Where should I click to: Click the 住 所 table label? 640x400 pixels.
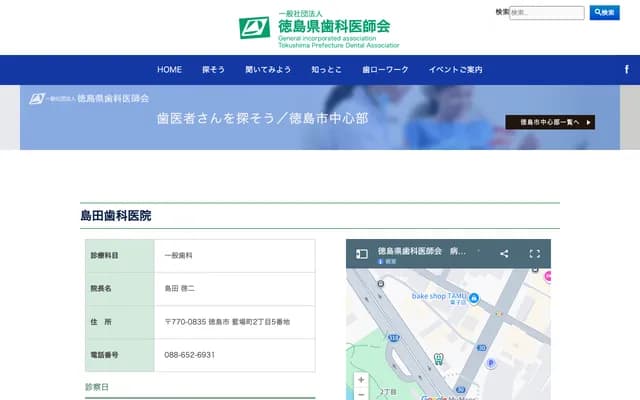click(x=101, y=322)
